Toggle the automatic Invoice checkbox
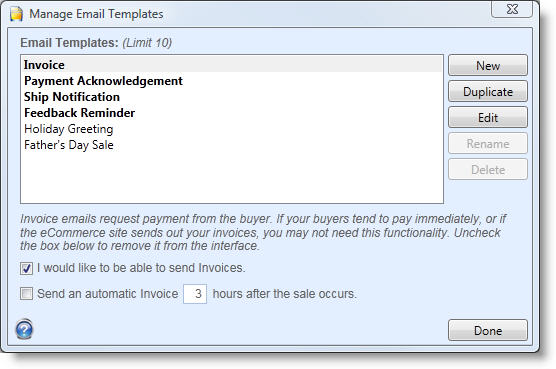 click(26, 294)
